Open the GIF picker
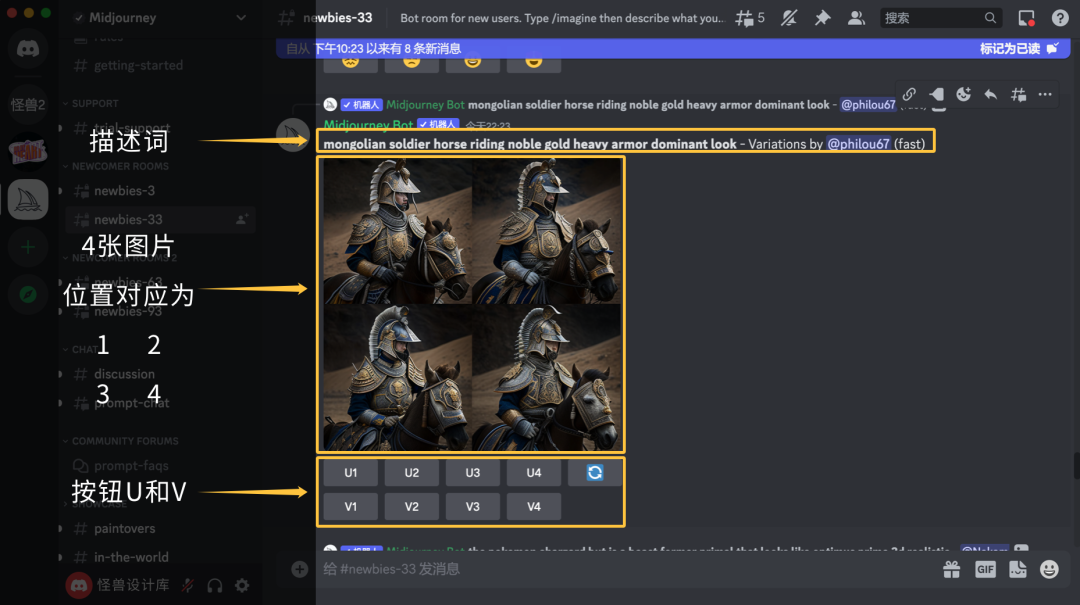The height and width of the screenshot is (605, 1080). pos(986,569)
